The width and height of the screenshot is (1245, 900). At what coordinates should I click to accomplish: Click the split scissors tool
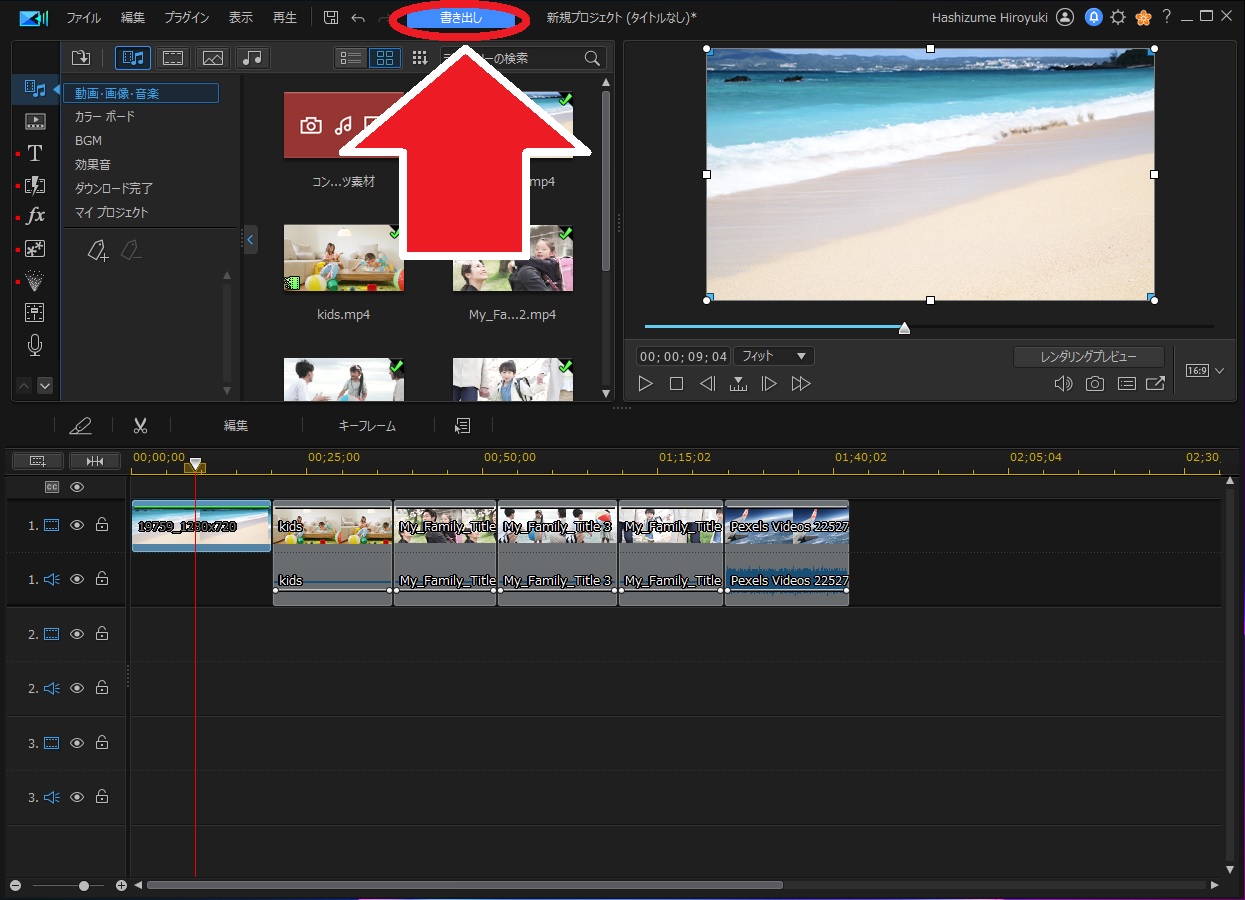tap(140, 426)
